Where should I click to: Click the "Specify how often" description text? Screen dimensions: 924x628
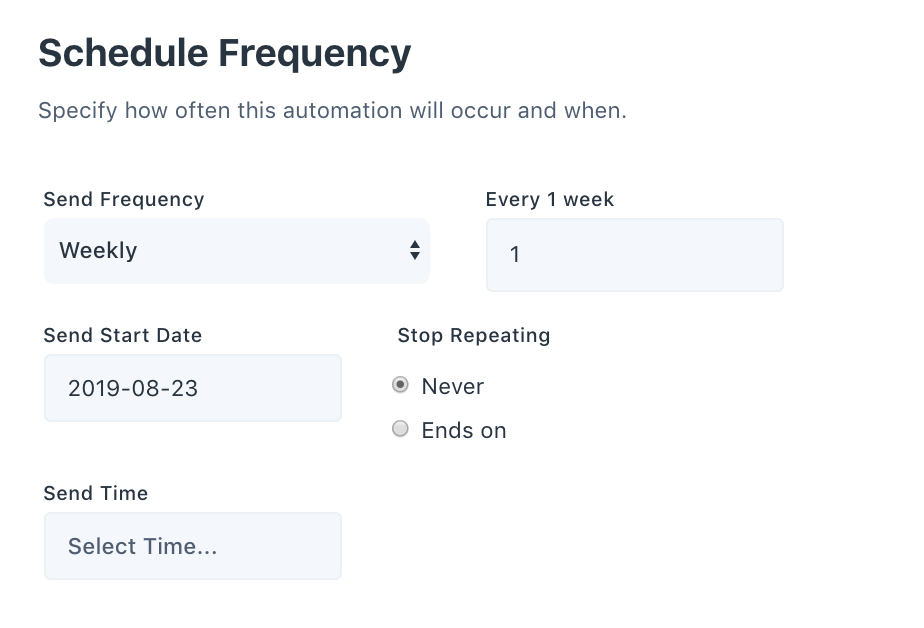pos(332,110)
